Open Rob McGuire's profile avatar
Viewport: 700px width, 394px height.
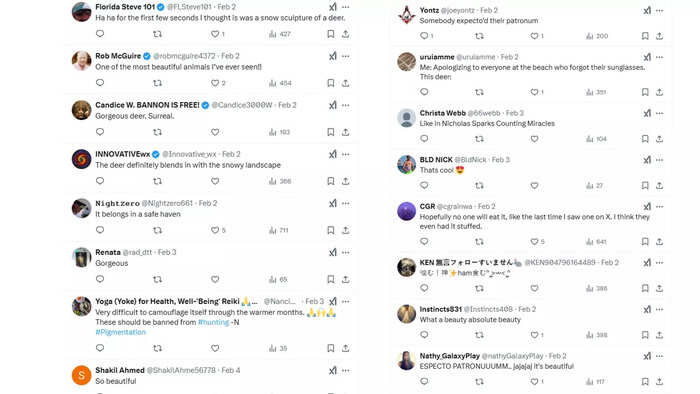(82, 61)
